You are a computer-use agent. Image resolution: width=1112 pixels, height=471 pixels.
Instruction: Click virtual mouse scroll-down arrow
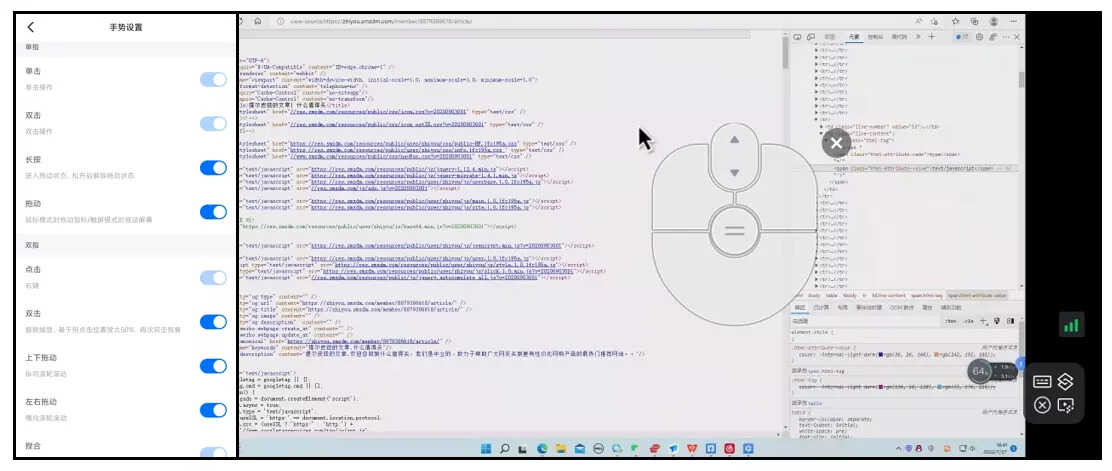click(x=735, y=172)
